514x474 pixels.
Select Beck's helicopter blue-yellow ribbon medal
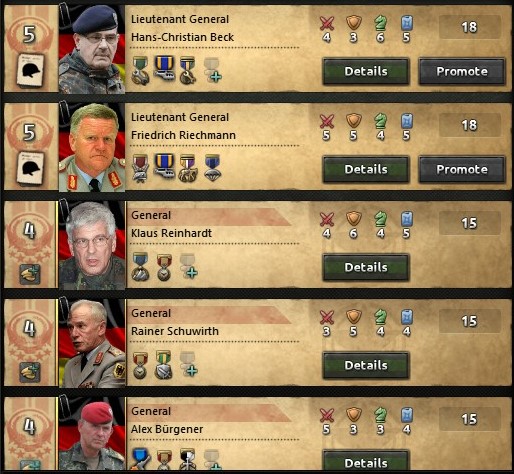(164, 68)
